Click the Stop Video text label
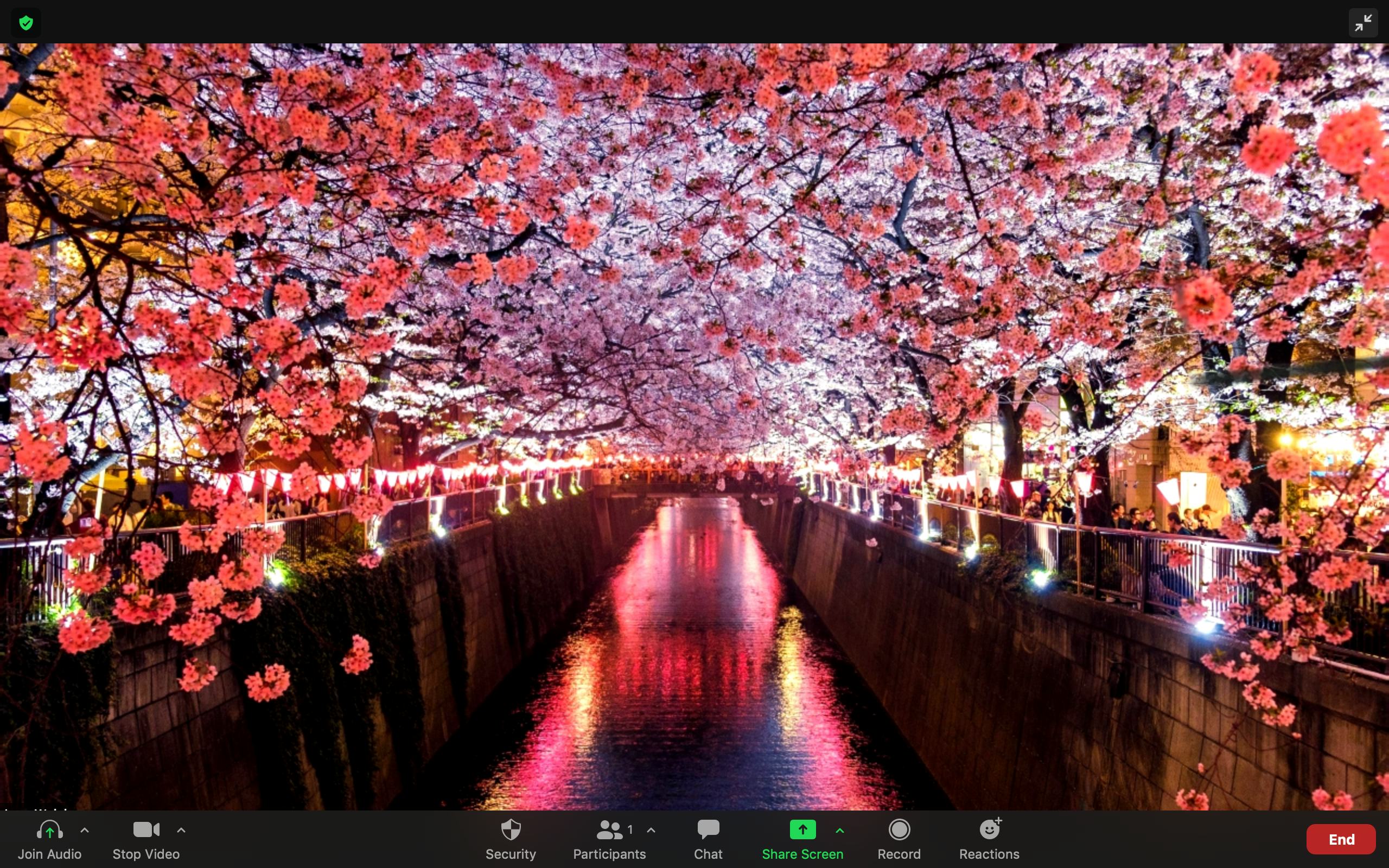The width and height of the screenshot is (1389, 868). [146, 854]
